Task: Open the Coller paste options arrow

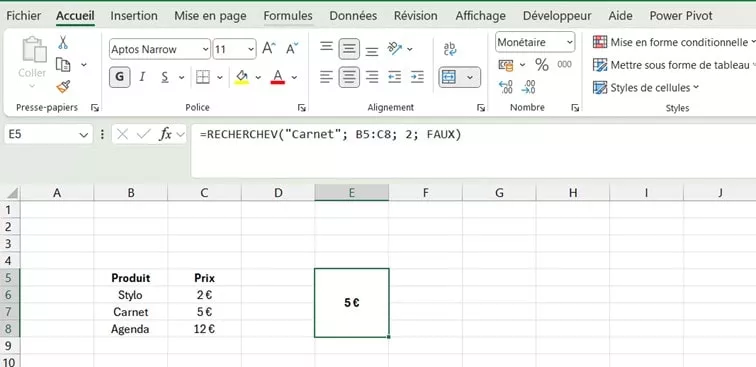Action: pos(32,86)
